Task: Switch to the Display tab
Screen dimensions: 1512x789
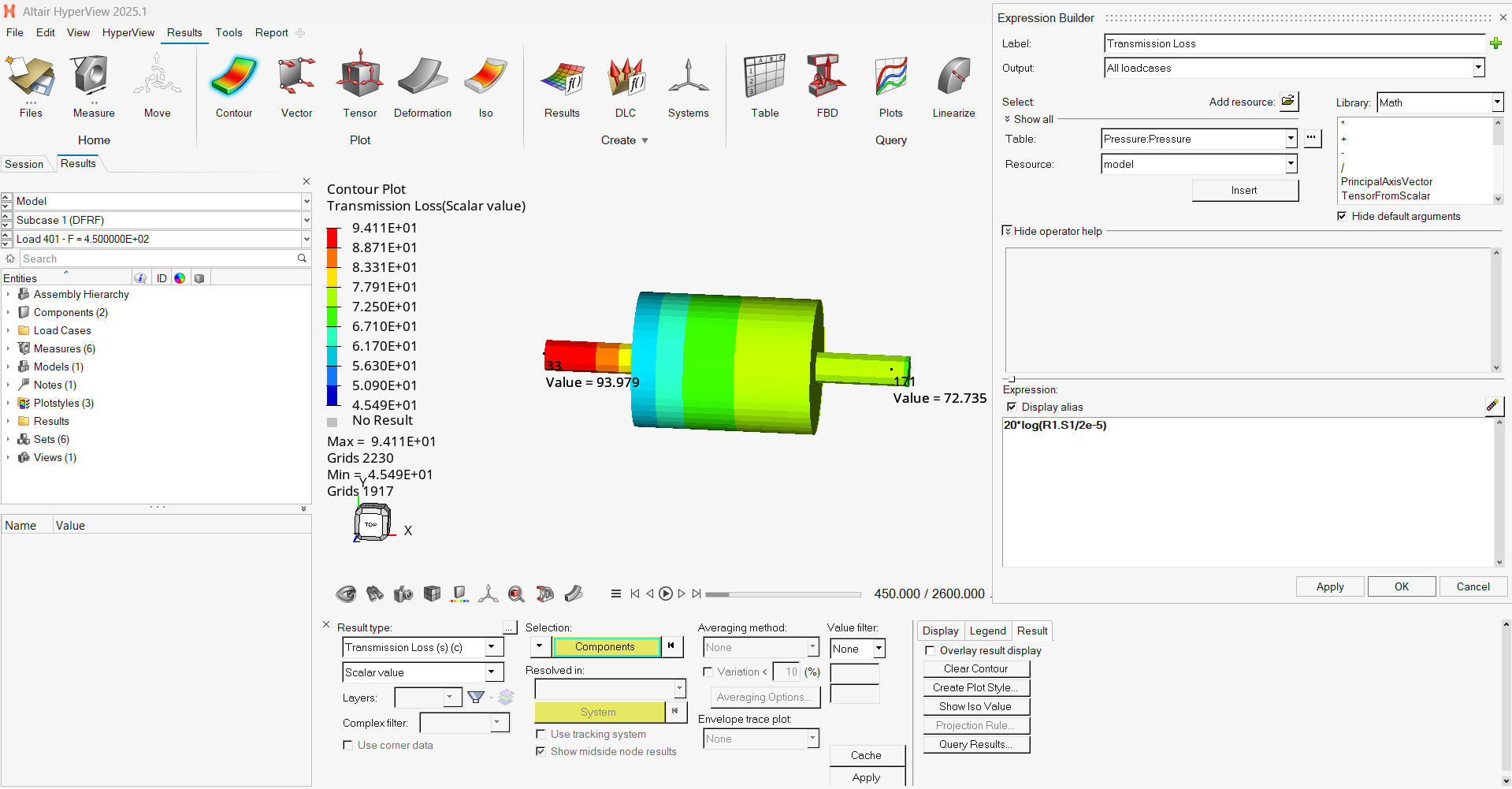Action: point(941,631)
